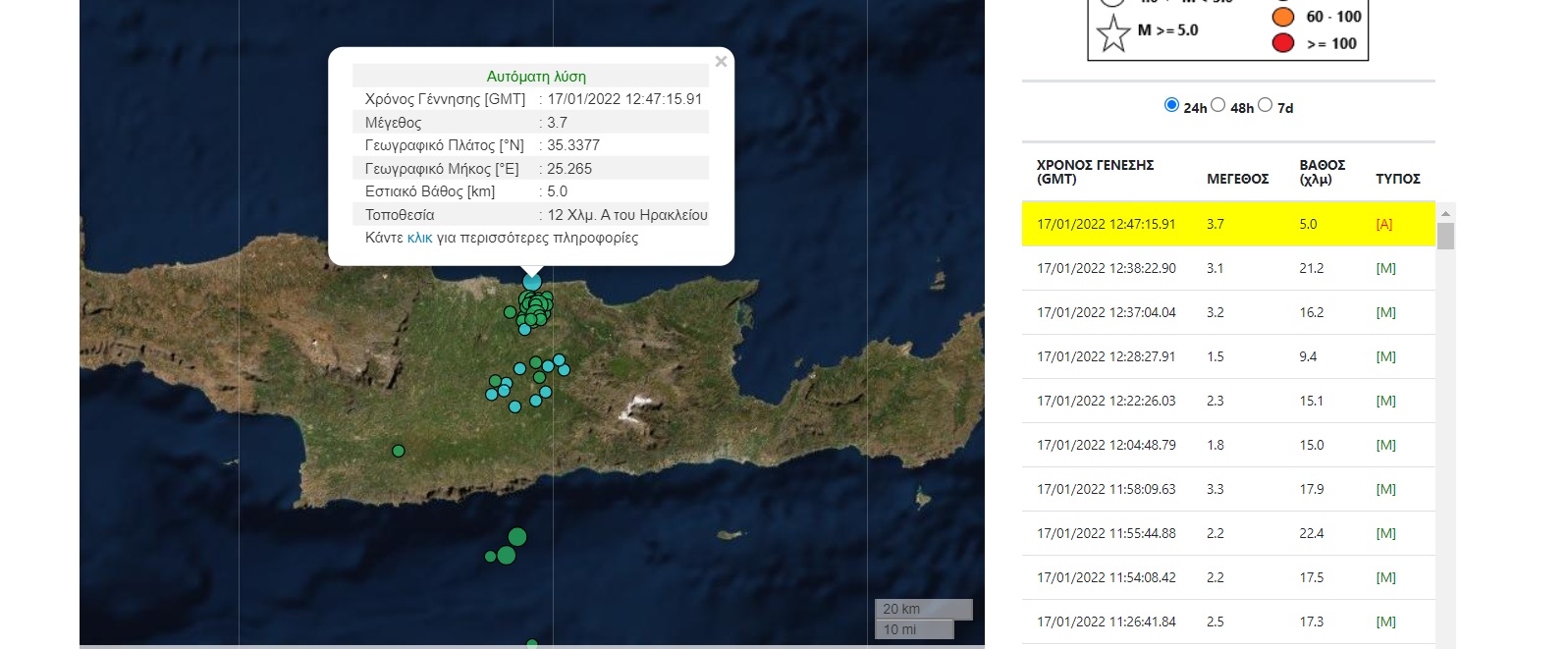Select highlighted row 17/01/2022 12:47:15.91
1568x649 pixels.
click(1228, 224)
